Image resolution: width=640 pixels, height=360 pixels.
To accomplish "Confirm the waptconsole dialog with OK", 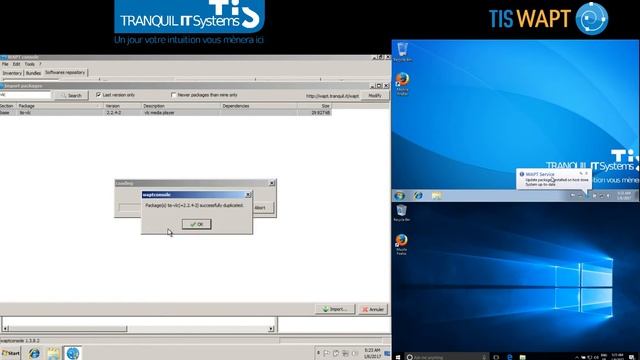I will [x=196, y=224].
